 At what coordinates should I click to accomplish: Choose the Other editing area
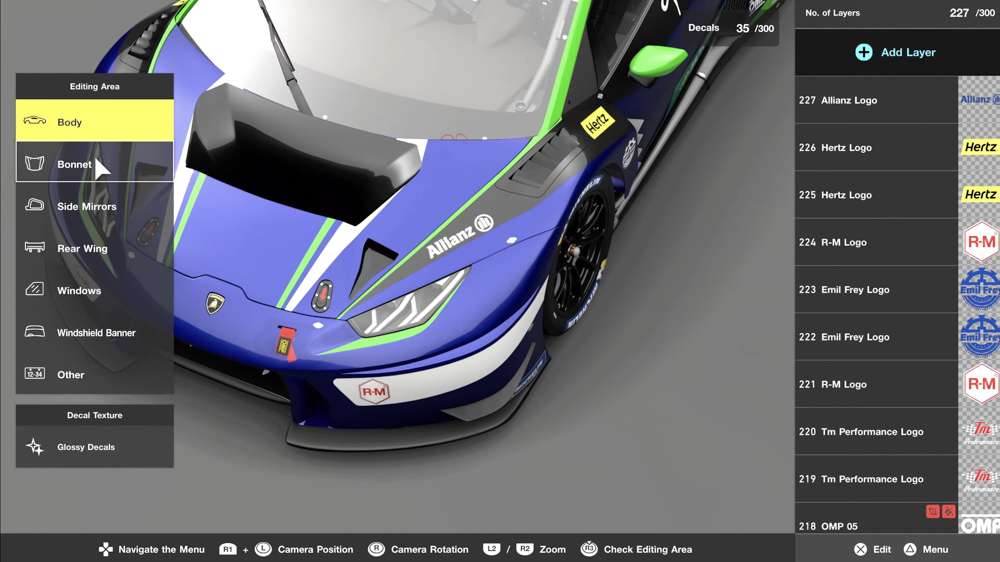(x=94, y=374)
